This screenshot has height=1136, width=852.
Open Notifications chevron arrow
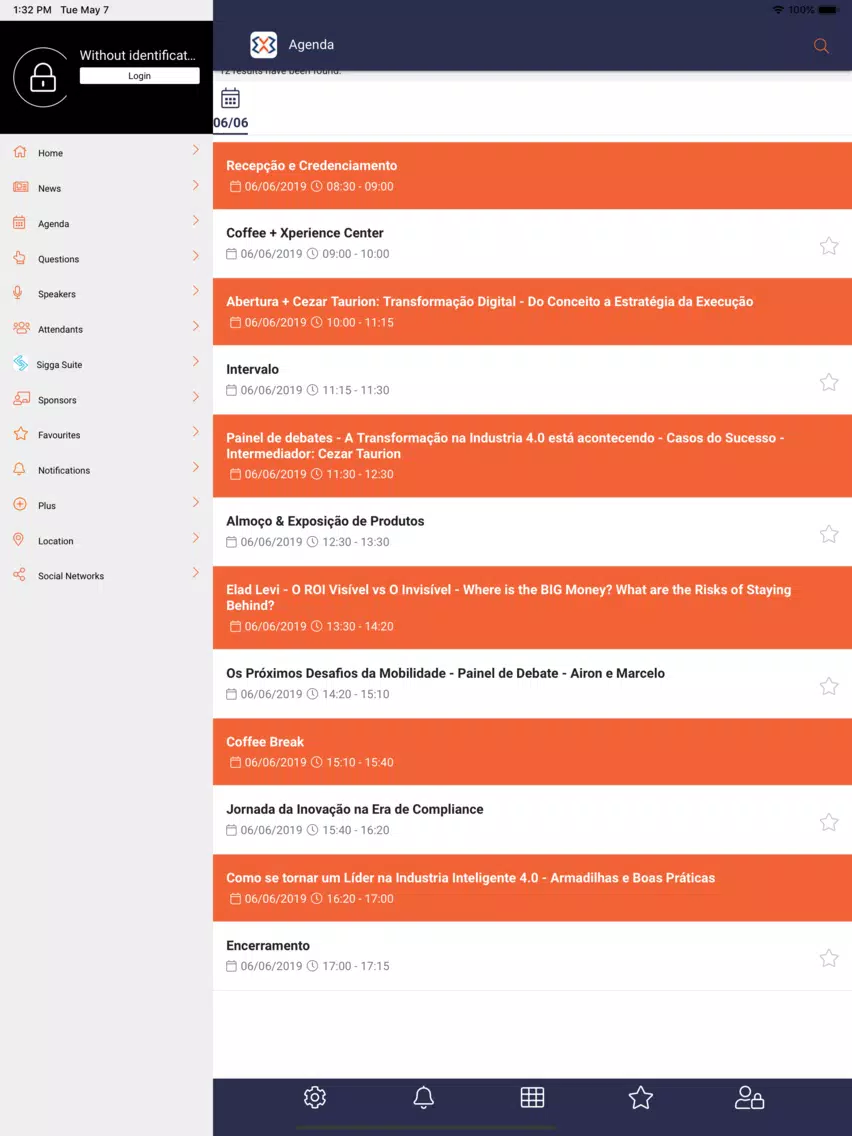coord(196,467)
